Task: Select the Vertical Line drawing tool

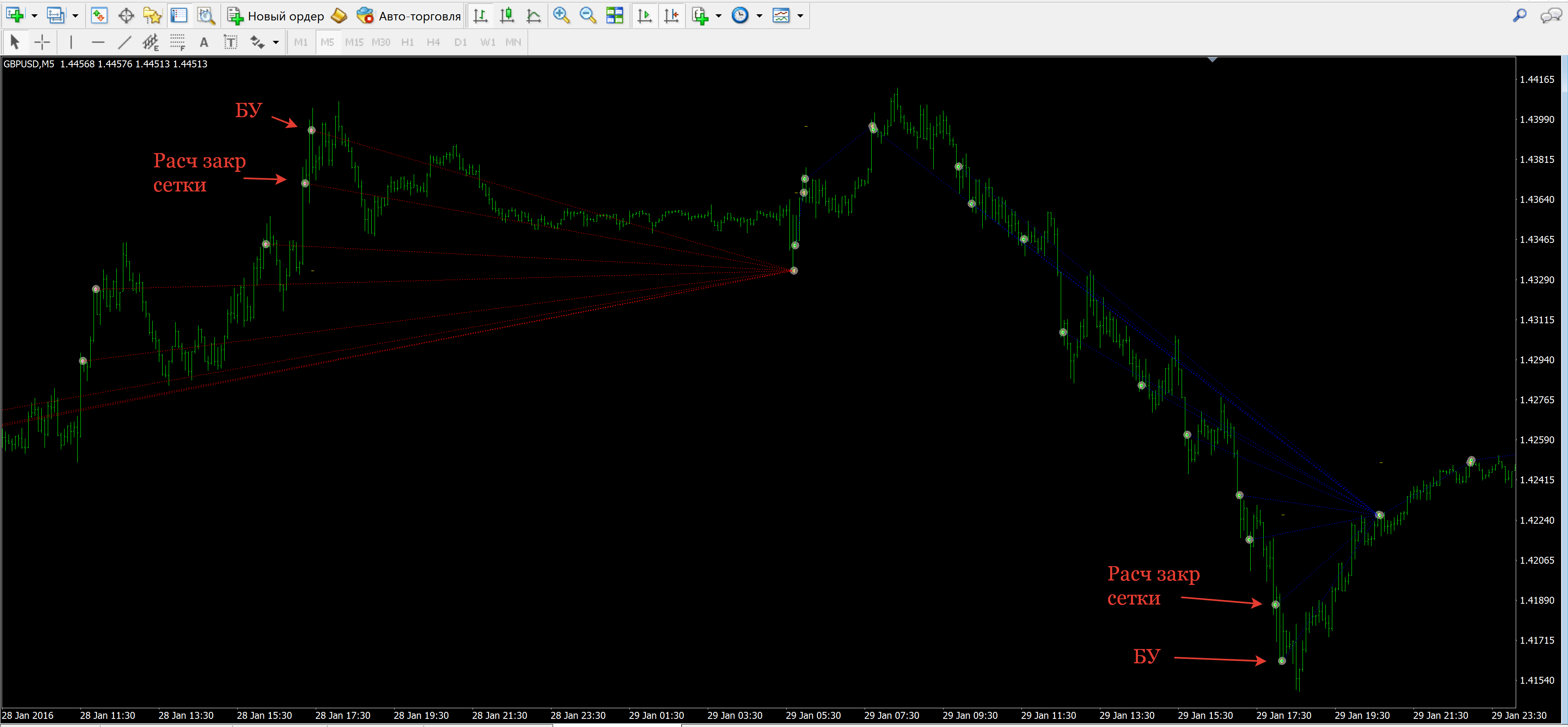Action: pos(71,42)
